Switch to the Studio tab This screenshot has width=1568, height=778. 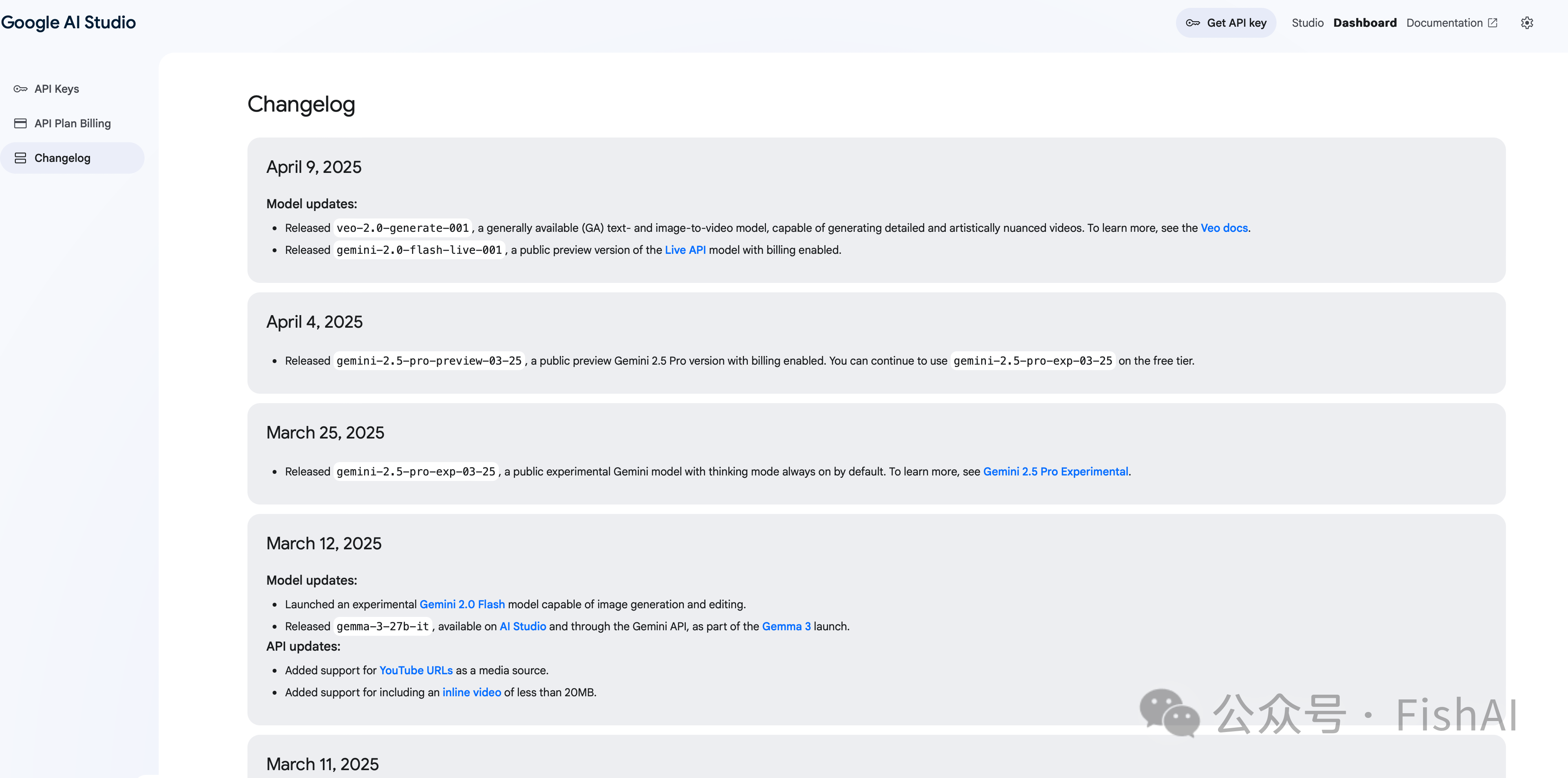[x=1308, y=23]
